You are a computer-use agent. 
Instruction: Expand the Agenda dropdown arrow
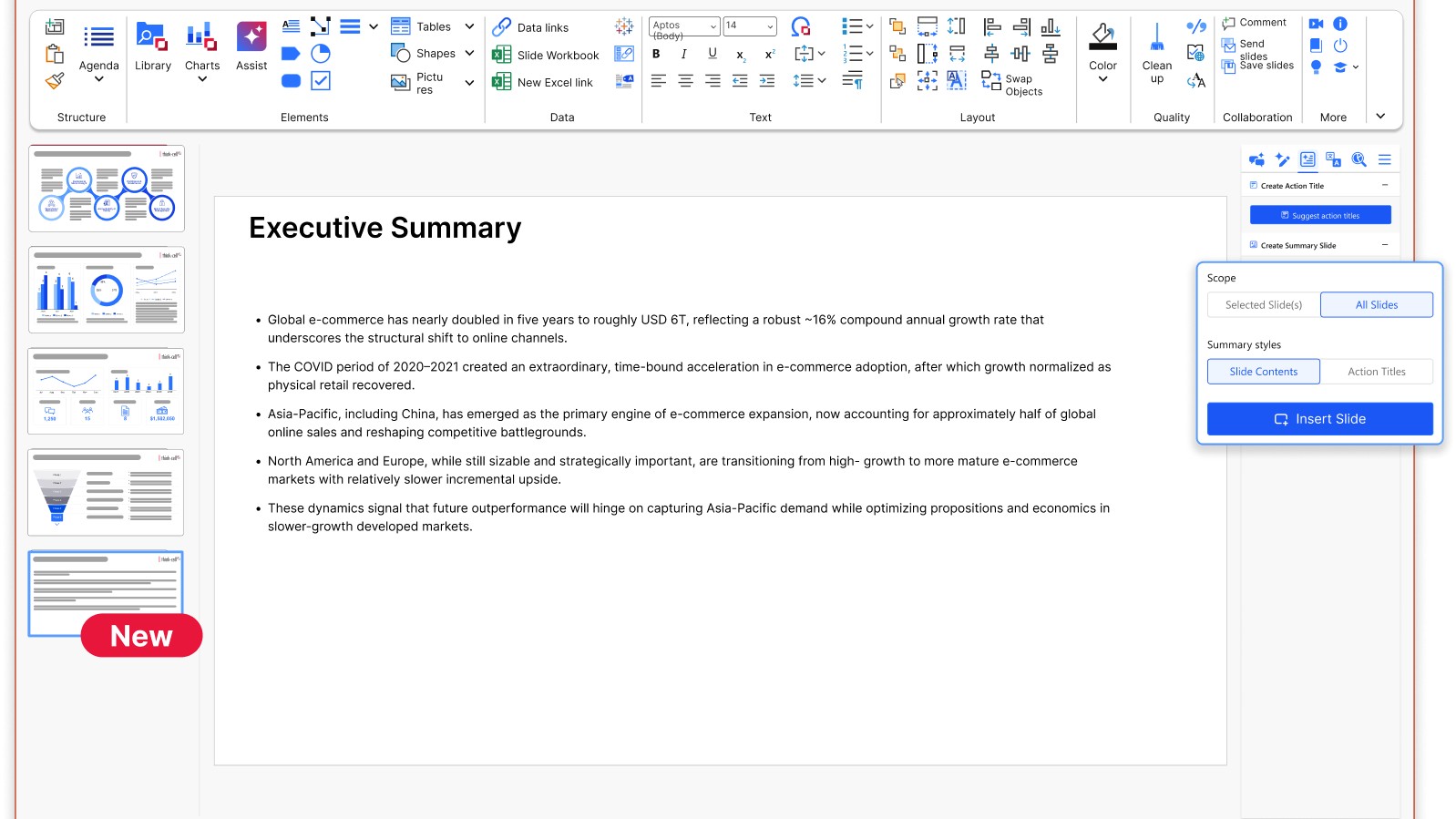click(98, 79)
